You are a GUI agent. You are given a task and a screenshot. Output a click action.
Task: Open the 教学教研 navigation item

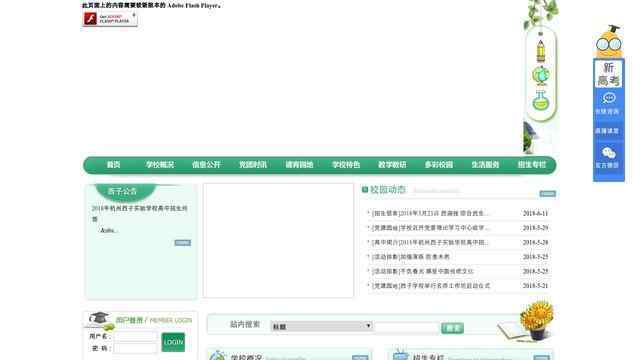[392, 165]
